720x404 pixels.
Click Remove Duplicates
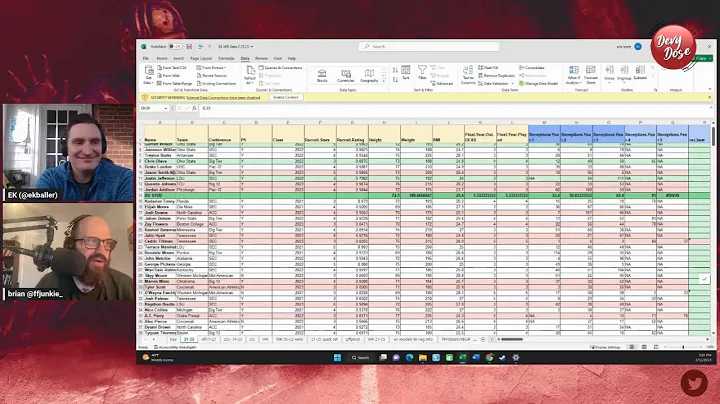(x=496, y=75)
